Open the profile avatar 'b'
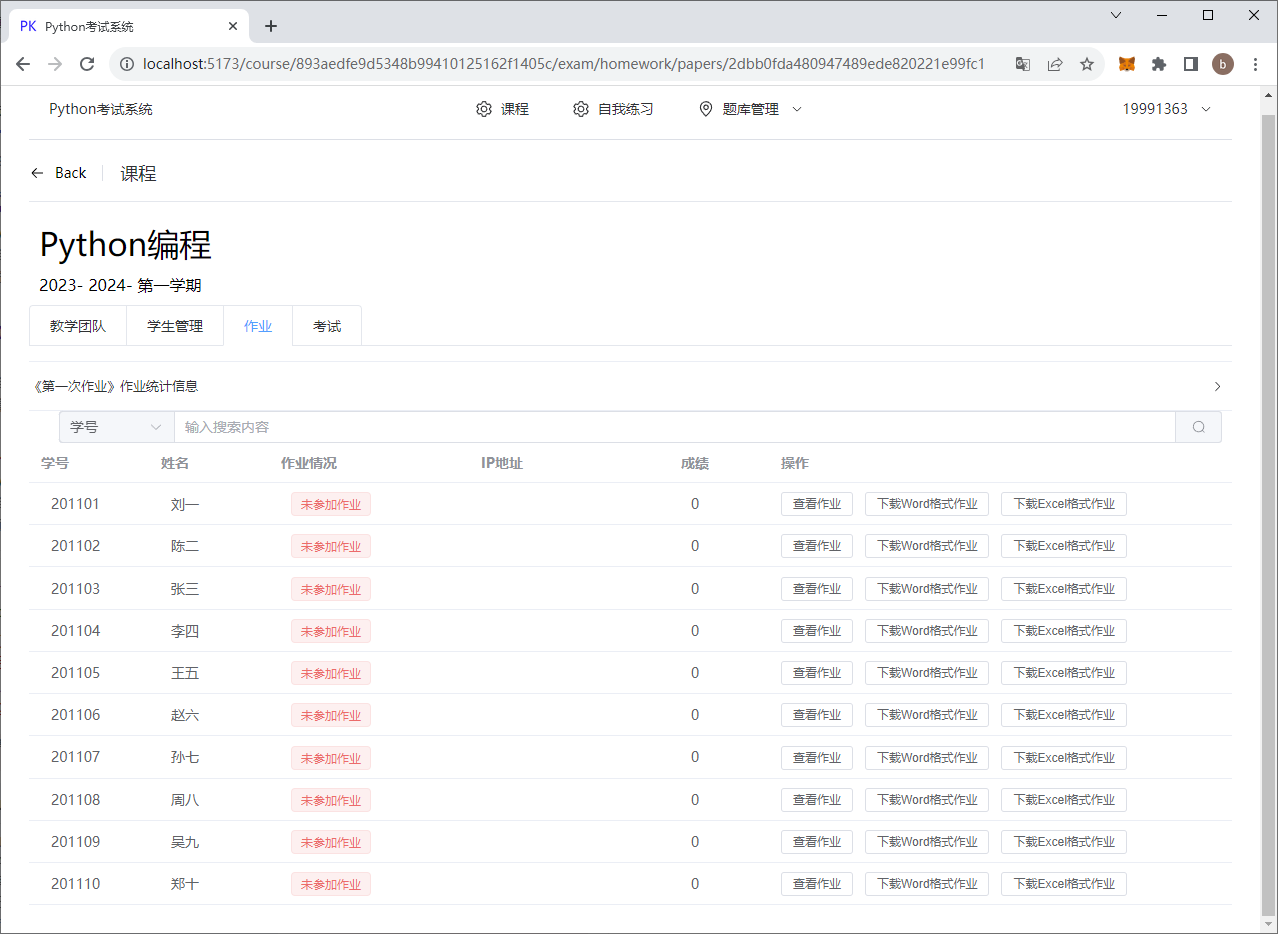The height and width of the screenshot is (934, 1278). pyautogui.click(x=1222, y=64)
